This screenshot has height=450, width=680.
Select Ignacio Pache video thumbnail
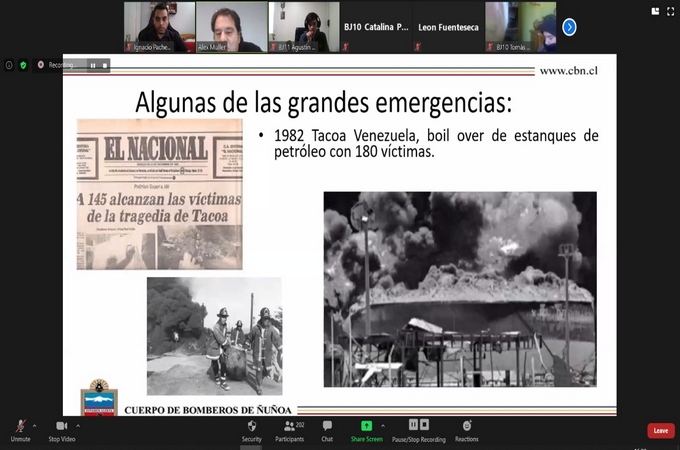pos(159,27)
